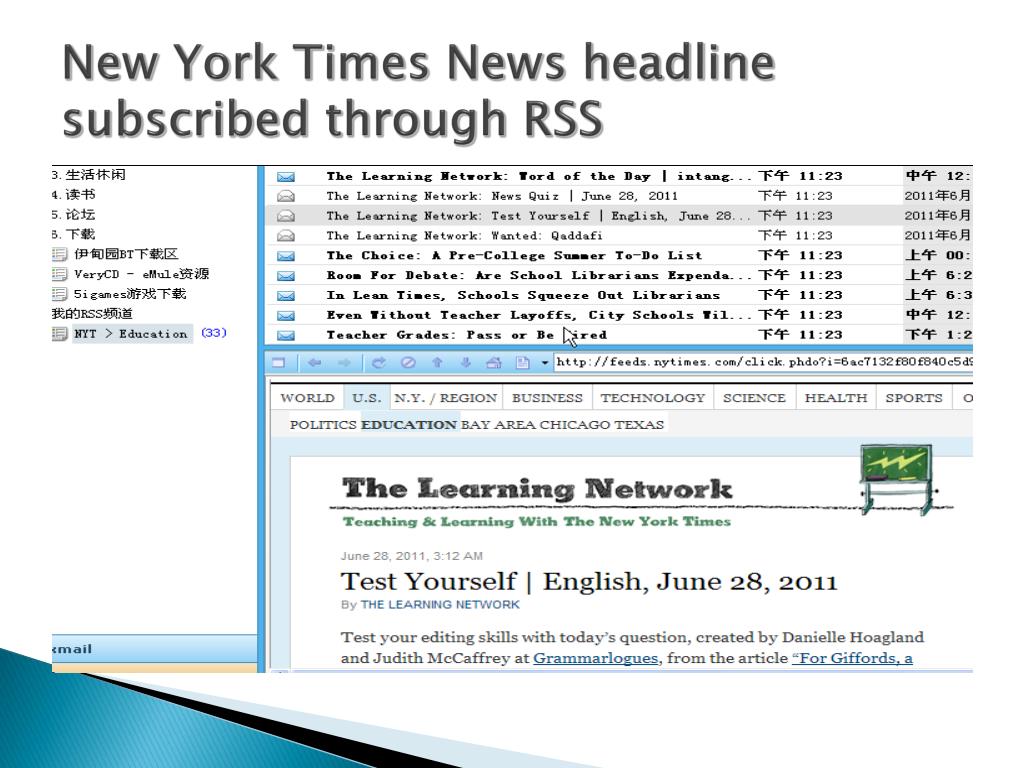Select the 我的RSS频道 group
This screenshot has height=768, width=1024.
coord(92,313)
